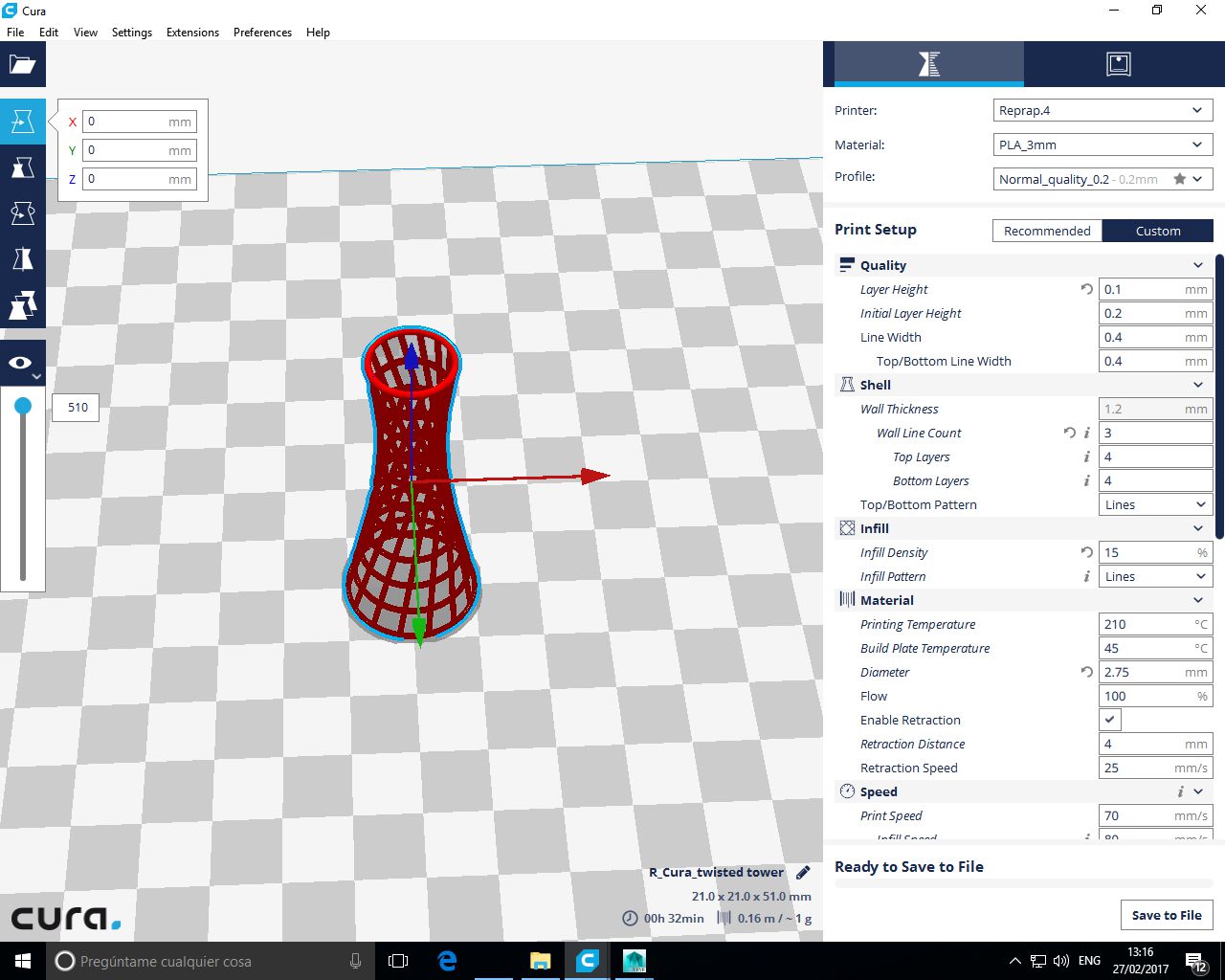Click the Layer Height value field
The height and width of the screenshot is (980, 1225).
coord(1156,289)
